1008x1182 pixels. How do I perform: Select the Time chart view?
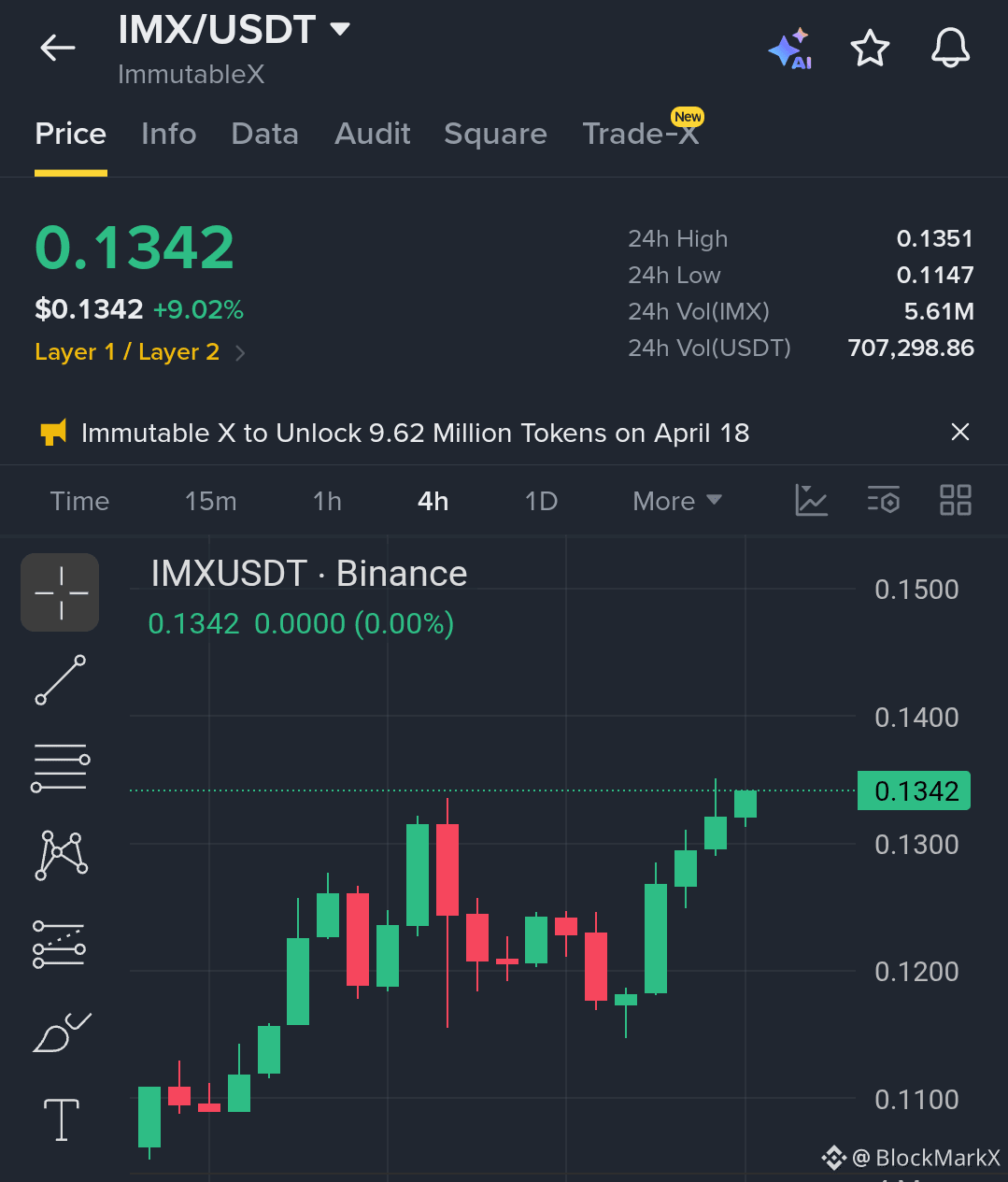(x=80, y=501)
